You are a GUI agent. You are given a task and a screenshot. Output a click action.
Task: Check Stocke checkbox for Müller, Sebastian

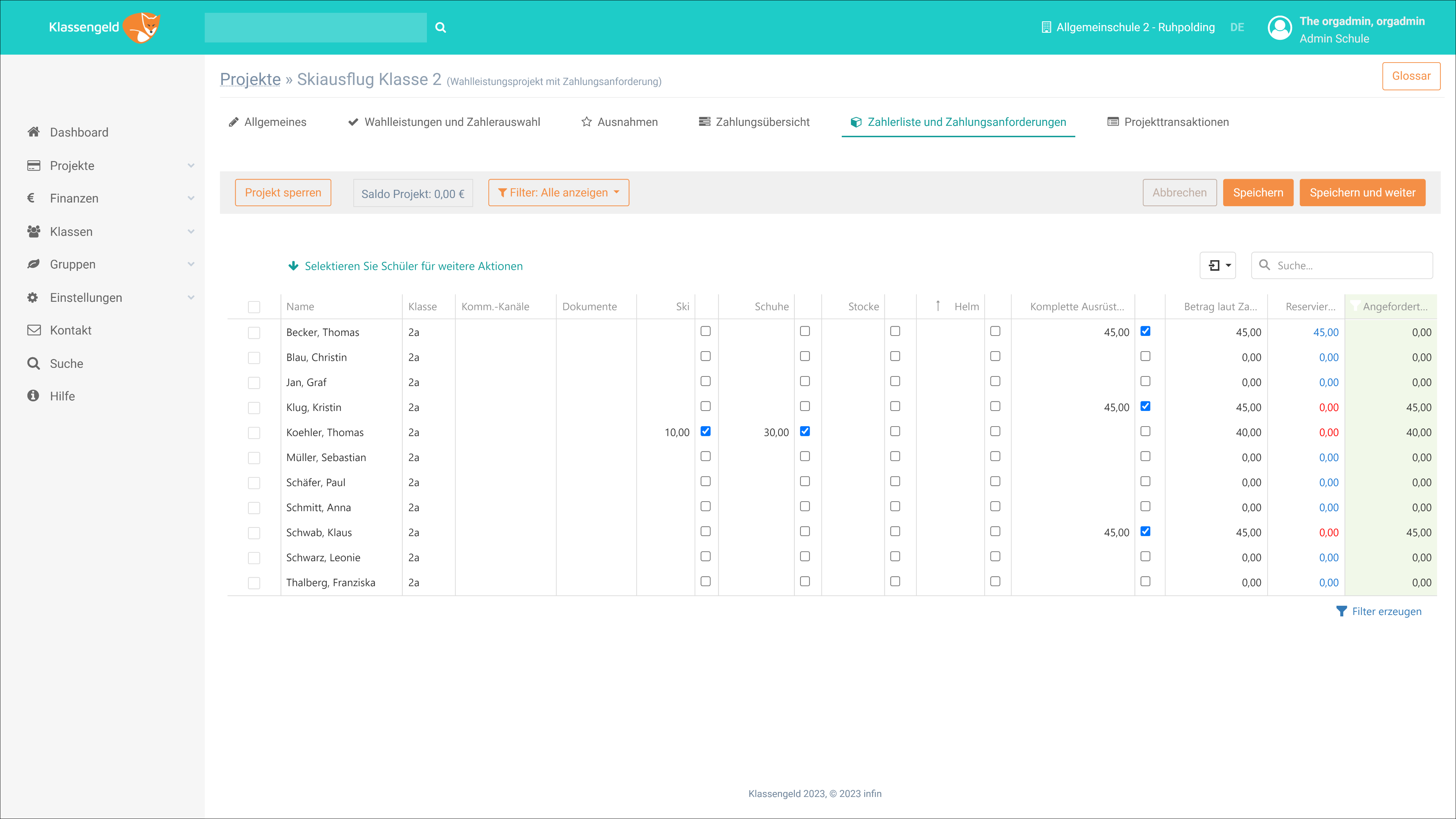895,456
